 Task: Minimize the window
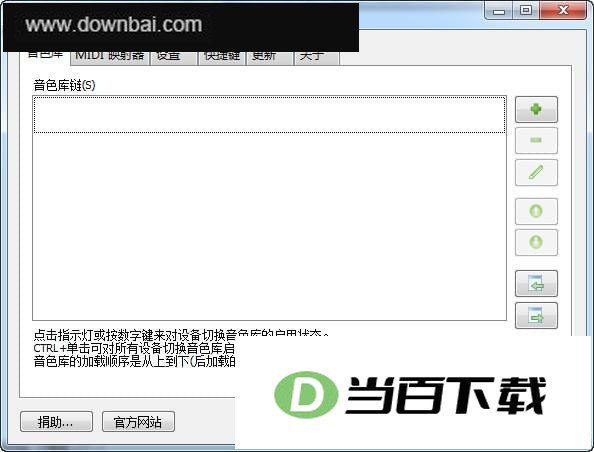499,11
